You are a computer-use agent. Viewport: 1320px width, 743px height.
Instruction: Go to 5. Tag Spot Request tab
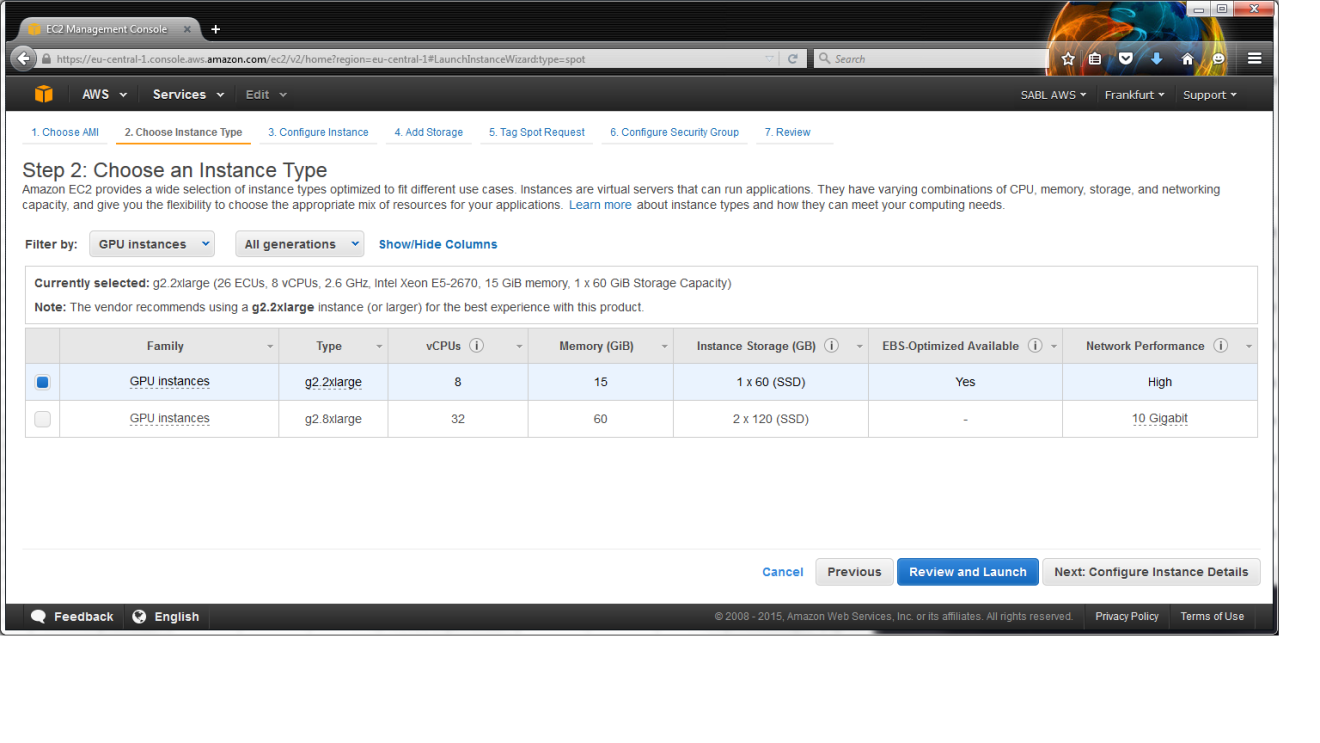coord(537,132)
